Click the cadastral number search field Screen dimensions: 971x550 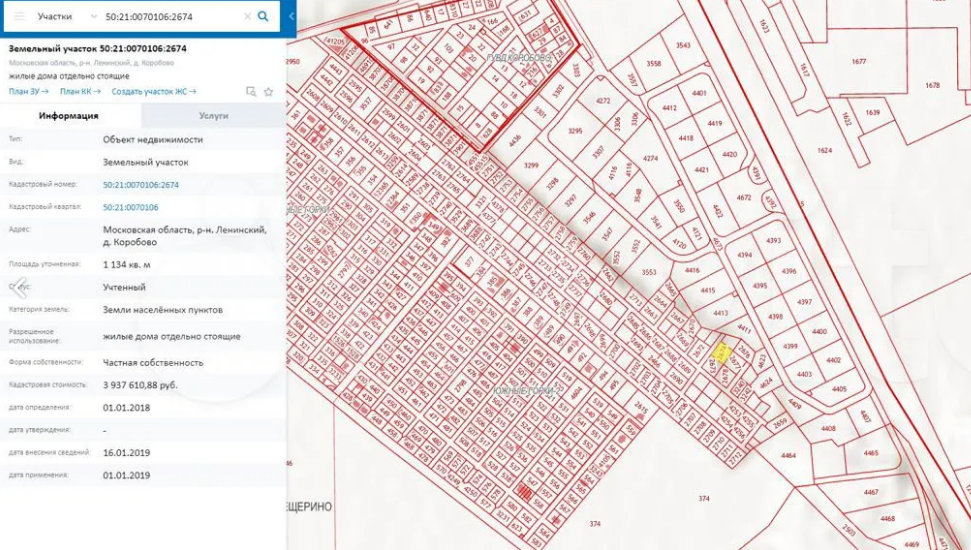click(170, 17)
